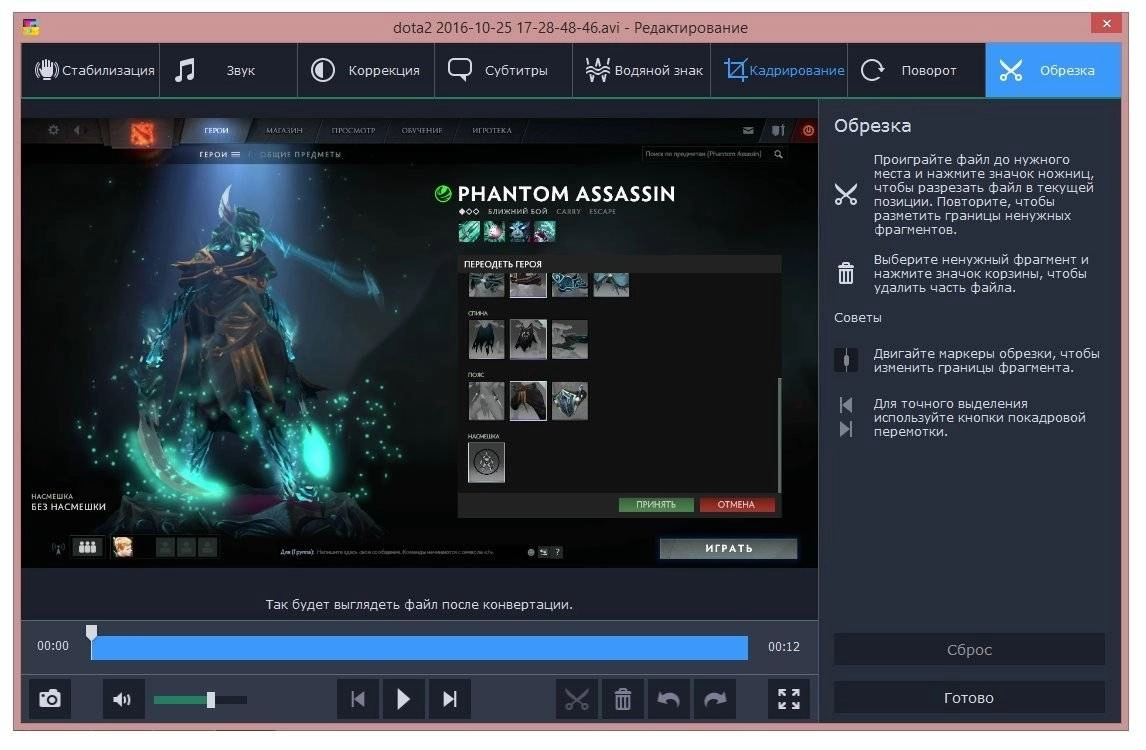This screenshot has height=750, width=1146.
Task: Click the party group icon in preview bottom bar
Action: point(88,547)
